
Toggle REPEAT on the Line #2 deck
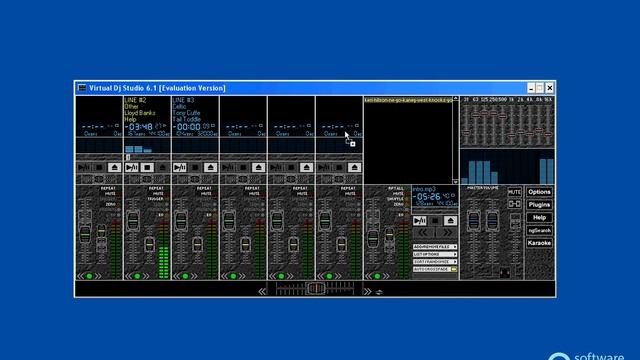156,189
